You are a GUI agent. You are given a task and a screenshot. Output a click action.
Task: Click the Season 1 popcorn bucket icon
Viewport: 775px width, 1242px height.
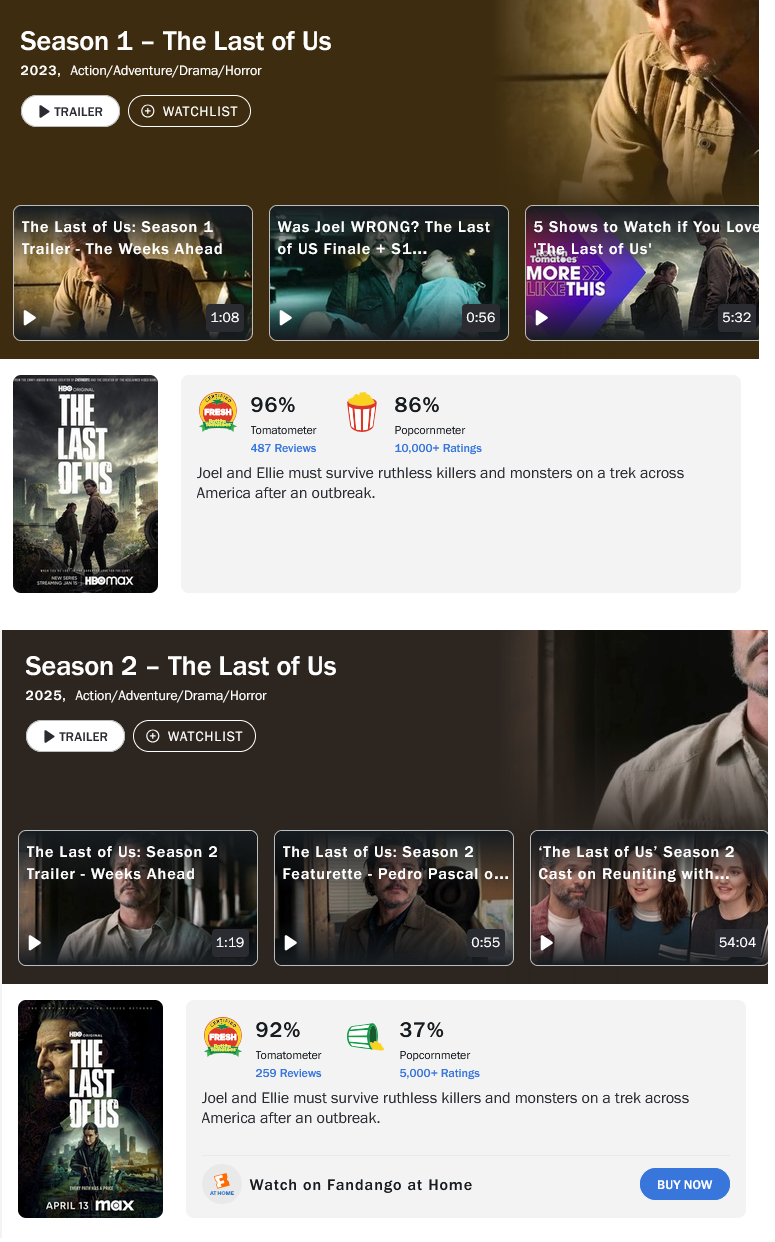tap(362, 412)
